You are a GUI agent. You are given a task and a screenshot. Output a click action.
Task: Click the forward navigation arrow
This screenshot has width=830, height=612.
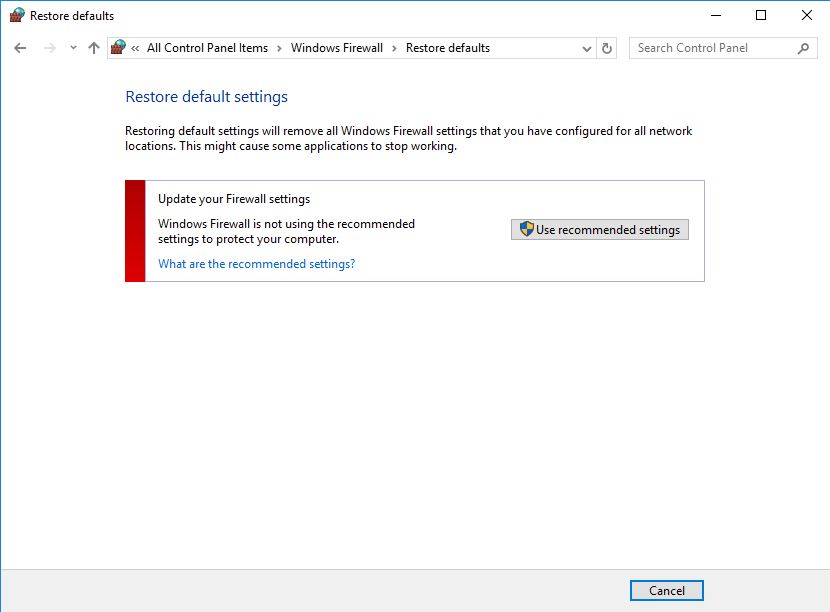[x=50, y=48]
